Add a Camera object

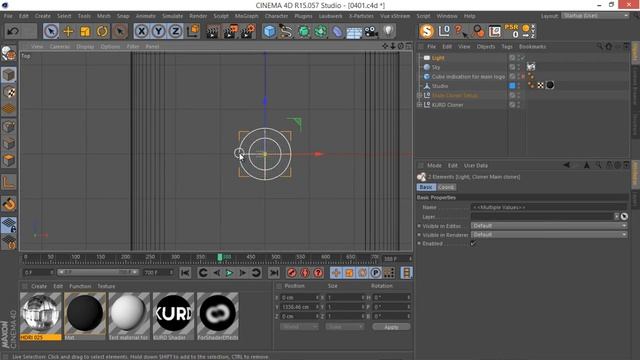point(371,31)
